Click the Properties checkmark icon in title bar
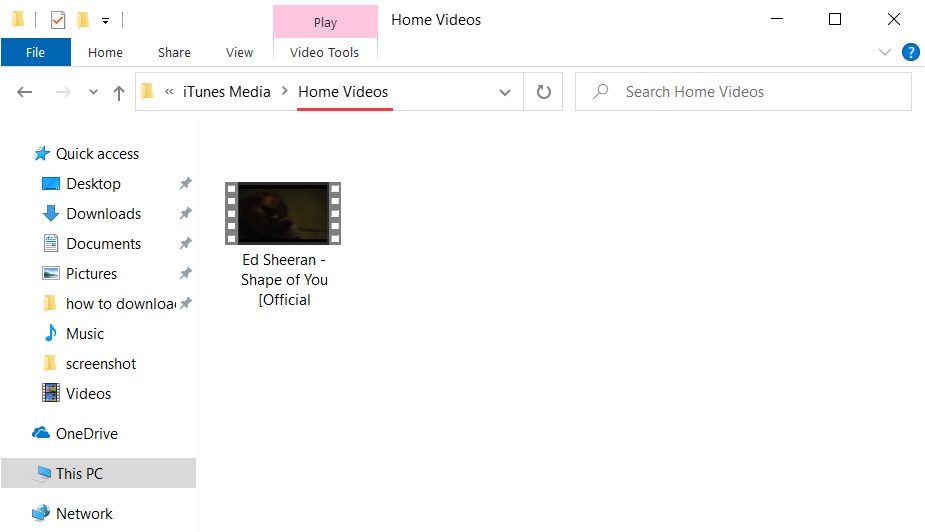This screenshot has height=532, width=925. click(x=58, y=19)
